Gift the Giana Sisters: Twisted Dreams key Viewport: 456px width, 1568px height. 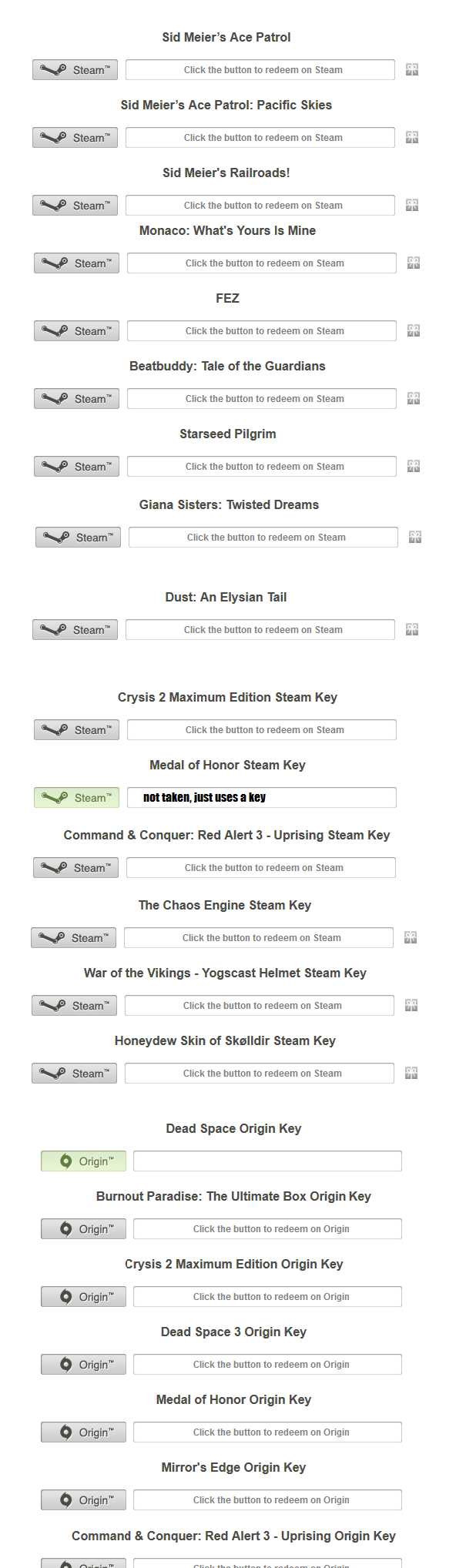pyautogui.click(x=415, y=538)
